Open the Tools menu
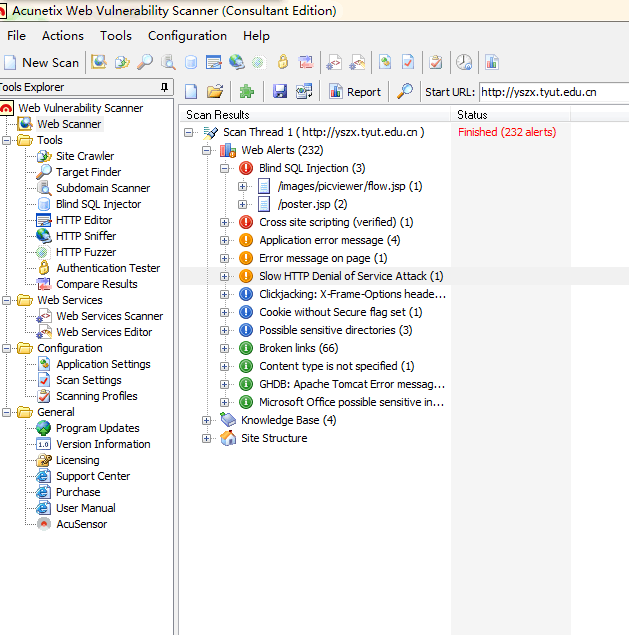Image resolution: width=629 pixels, height=635 pixels. pyautogui.click(x=116, y=36)
